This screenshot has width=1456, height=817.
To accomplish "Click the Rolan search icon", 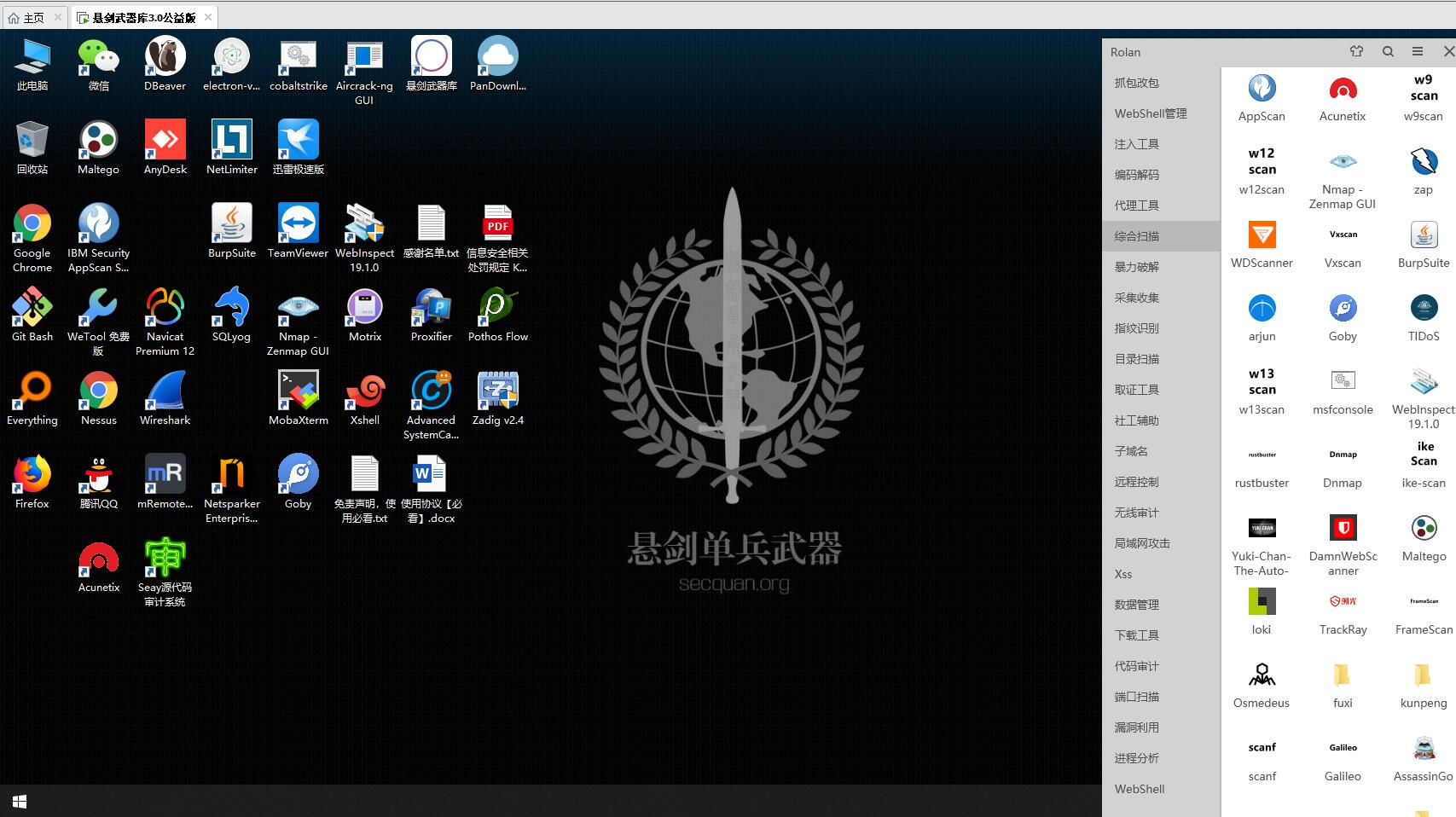I will click(x=1388, y=51).
